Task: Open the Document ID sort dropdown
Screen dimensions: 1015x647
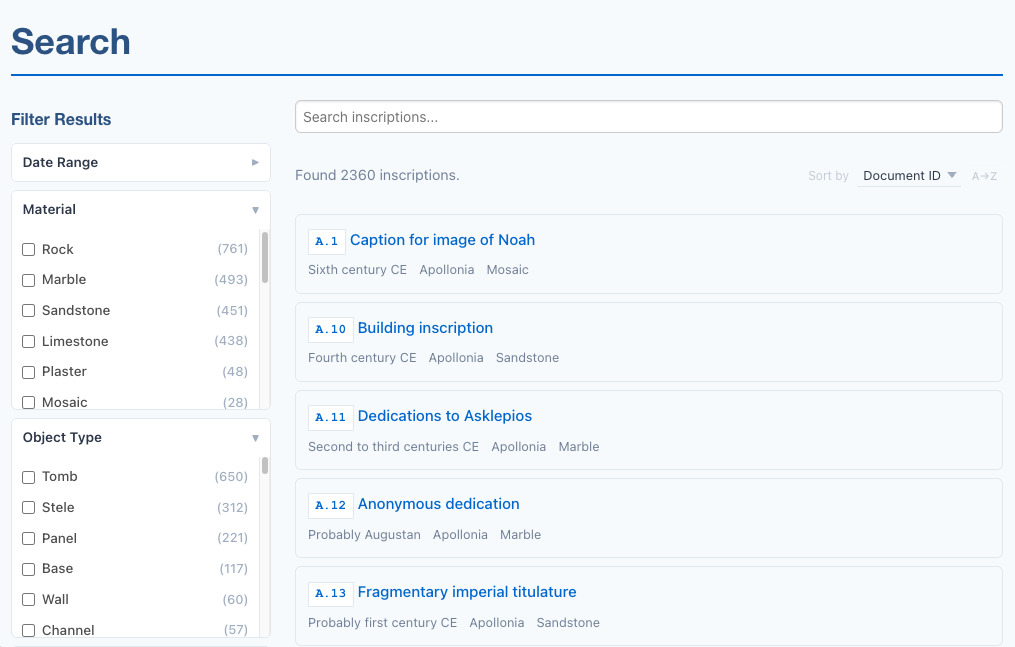Action: pos(909,176)
